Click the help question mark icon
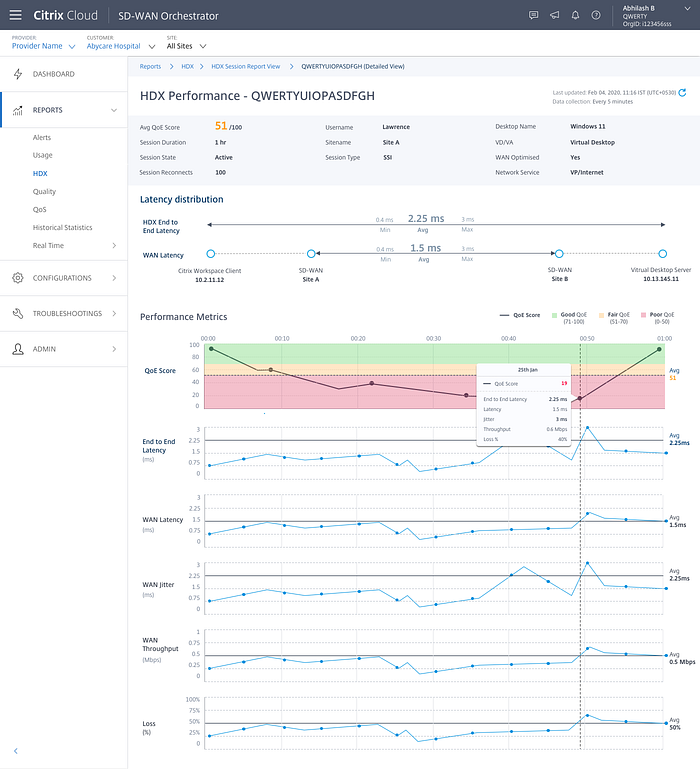Screen dimensions: 700x769 (596, 15)
